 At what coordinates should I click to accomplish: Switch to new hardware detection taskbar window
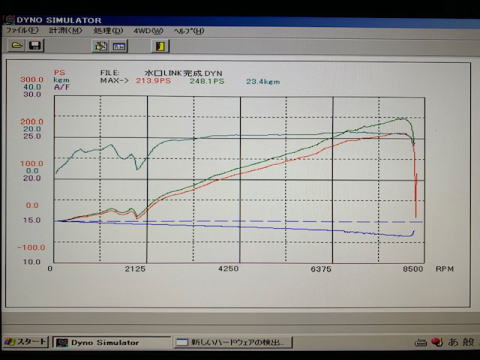coord(234,342)
